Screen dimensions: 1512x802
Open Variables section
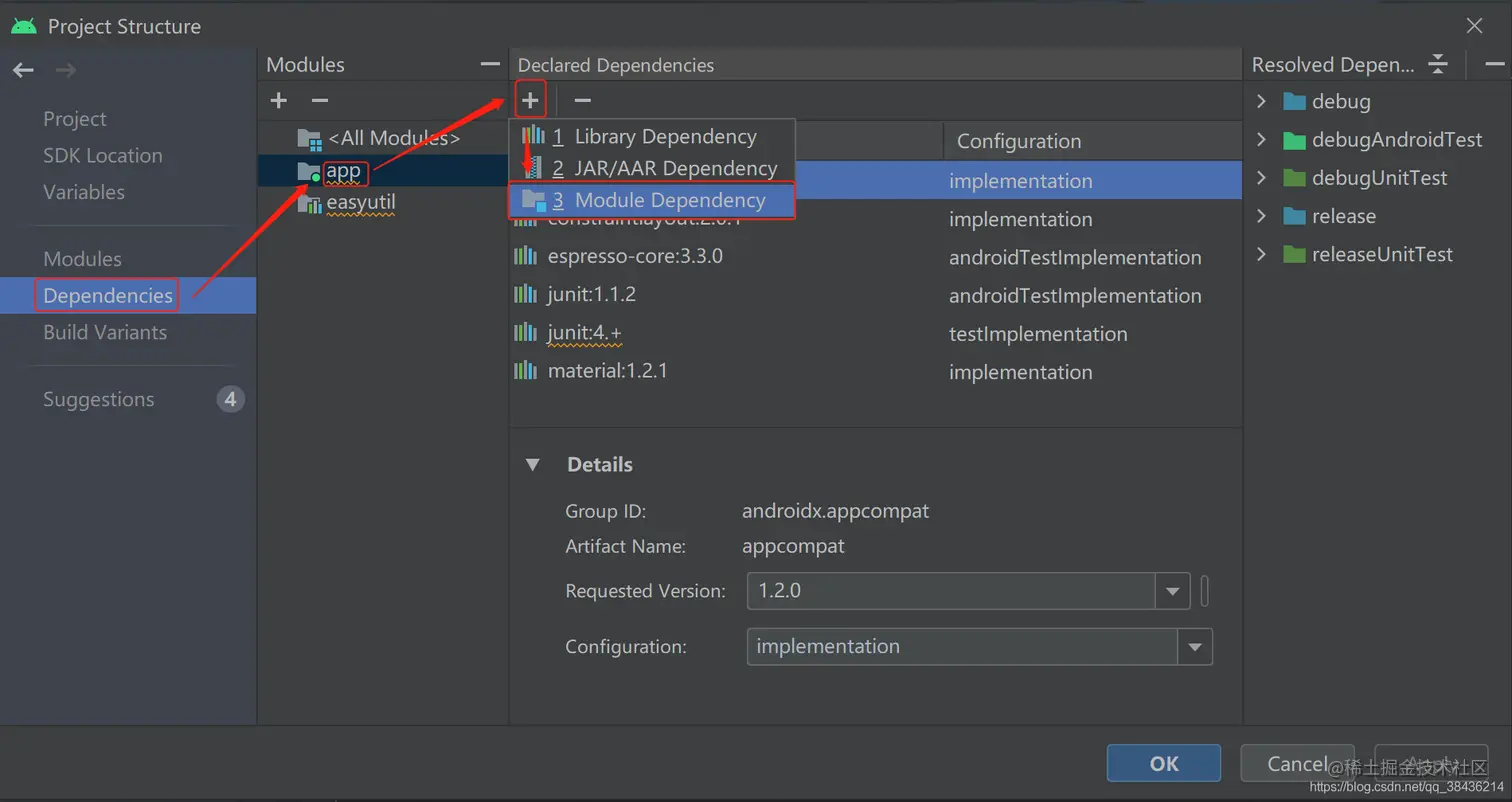pos(84,192)
